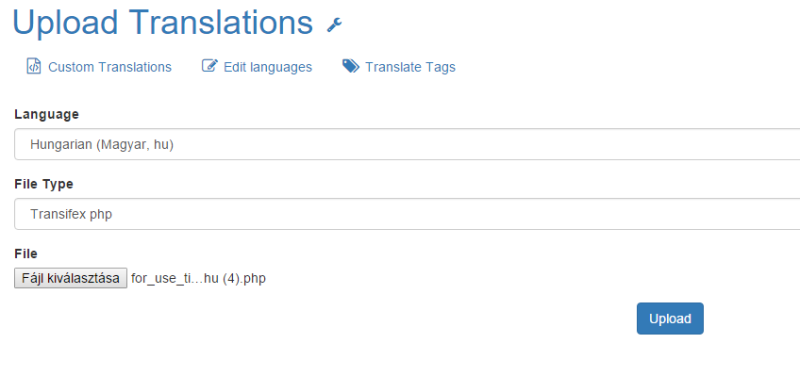Click the tags icon before Translate Tags
Viewport: 800px width, 376px height.
click(351, 66)
